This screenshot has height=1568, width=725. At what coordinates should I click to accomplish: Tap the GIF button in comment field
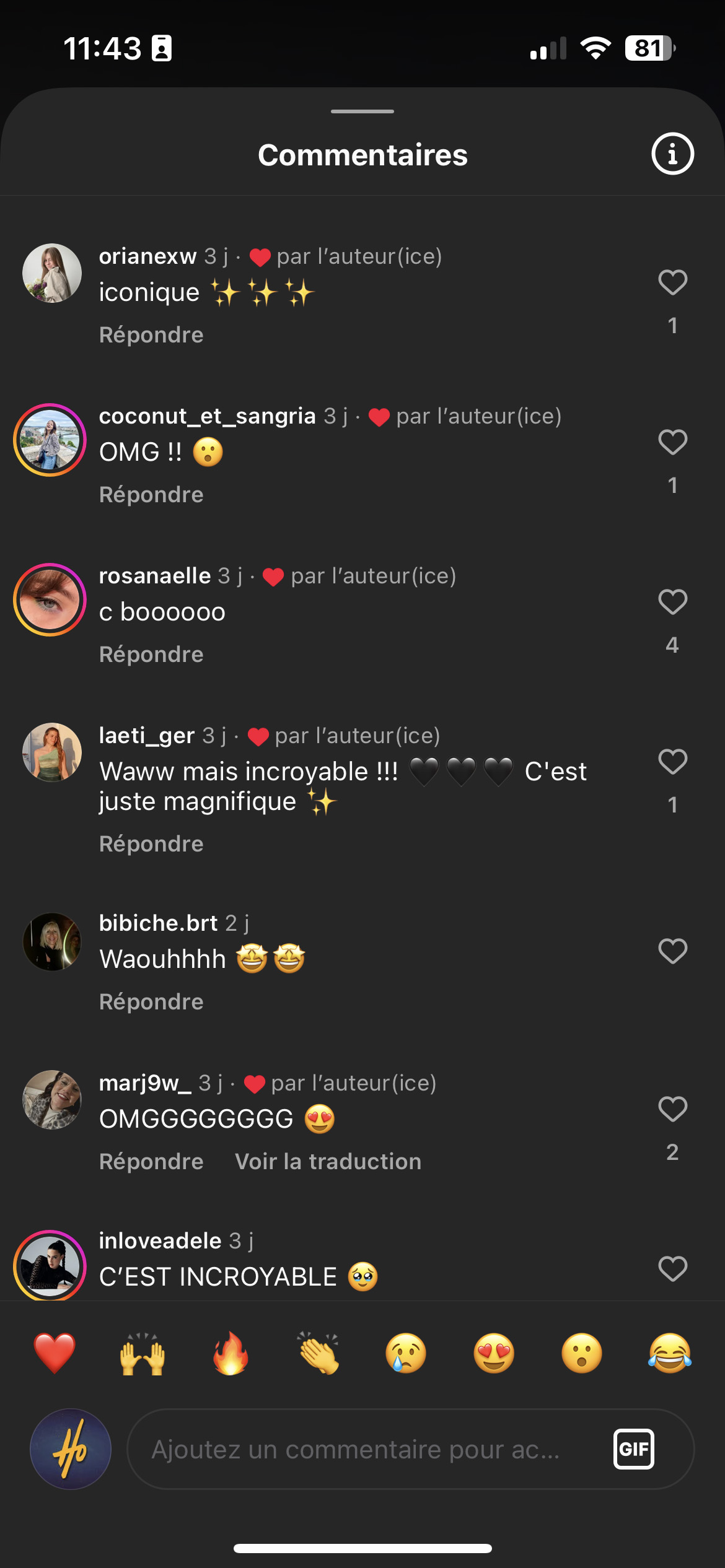(x=633, y=1449)
